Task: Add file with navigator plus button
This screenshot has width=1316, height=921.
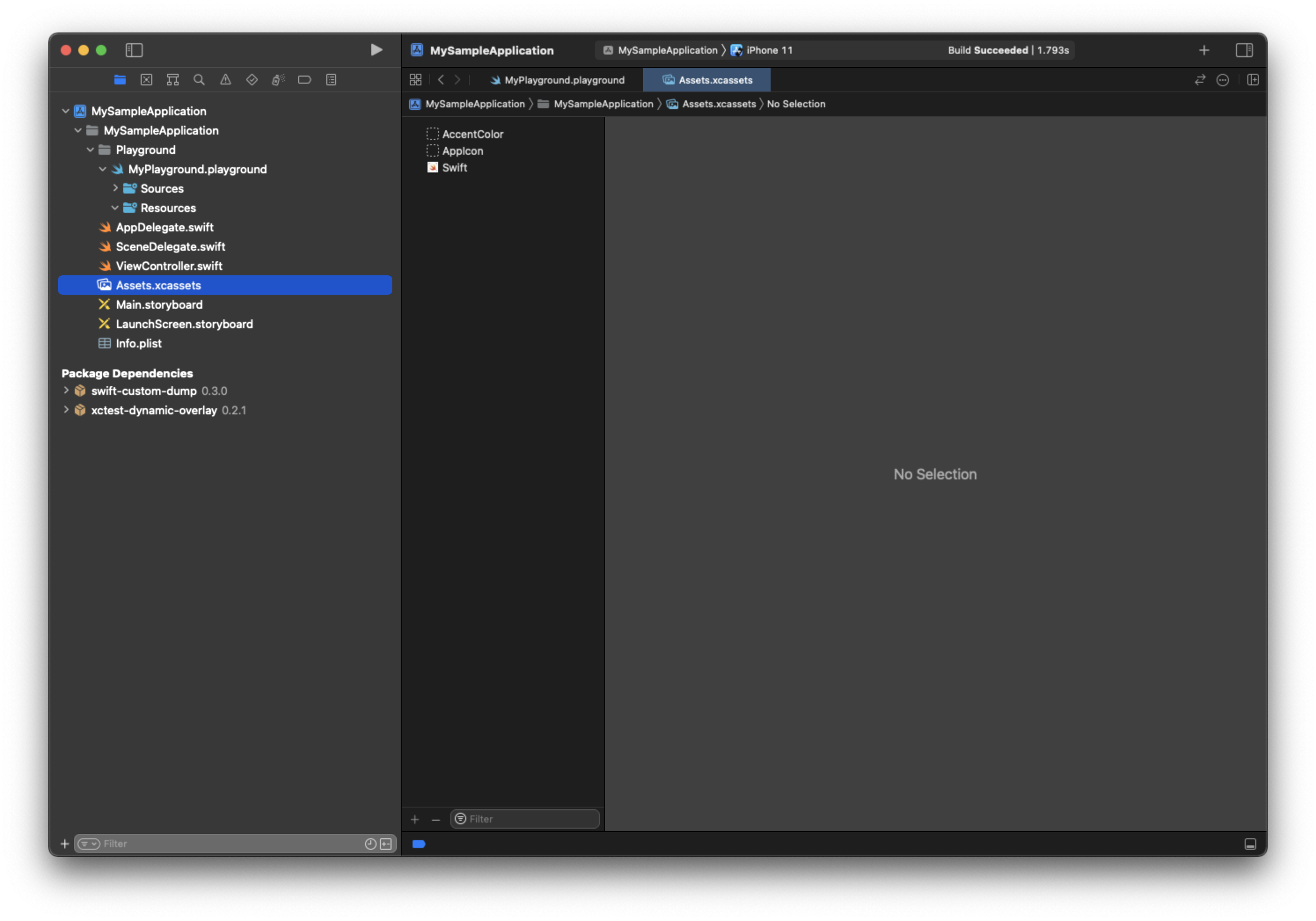Action: (x=65, y=844)
